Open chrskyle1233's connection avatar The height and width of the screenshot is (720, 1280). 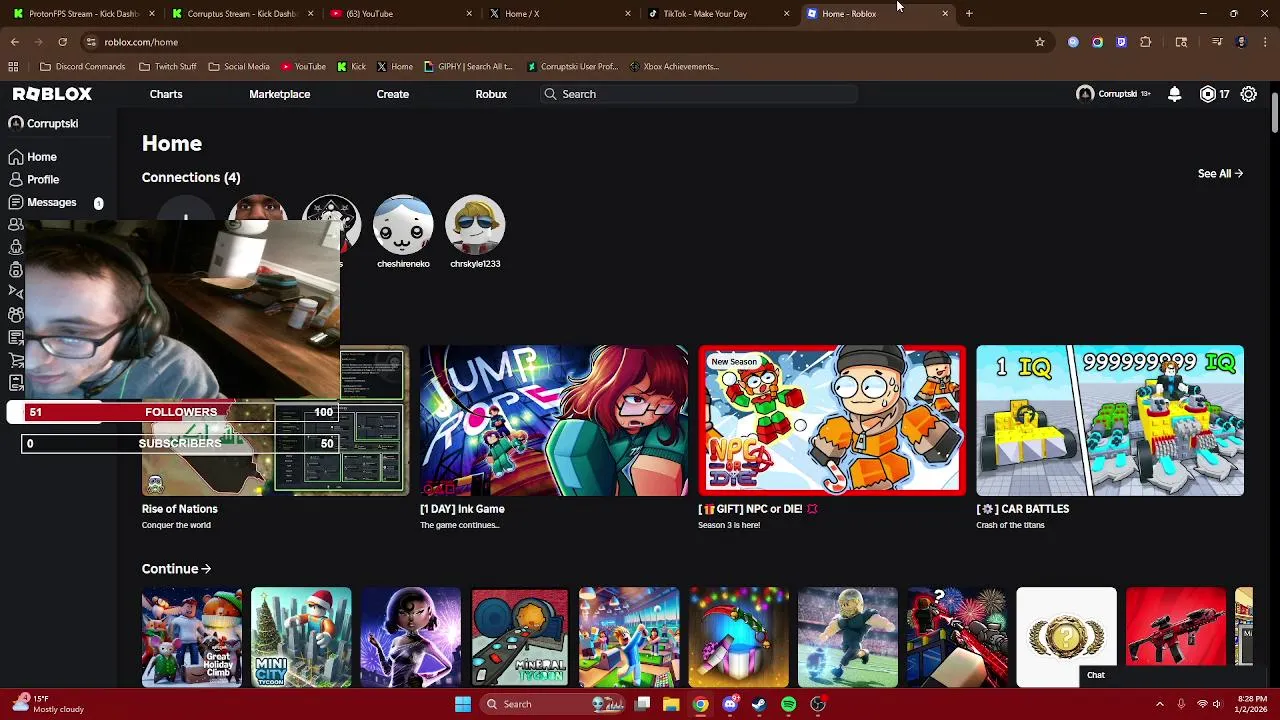pos(475,225)
